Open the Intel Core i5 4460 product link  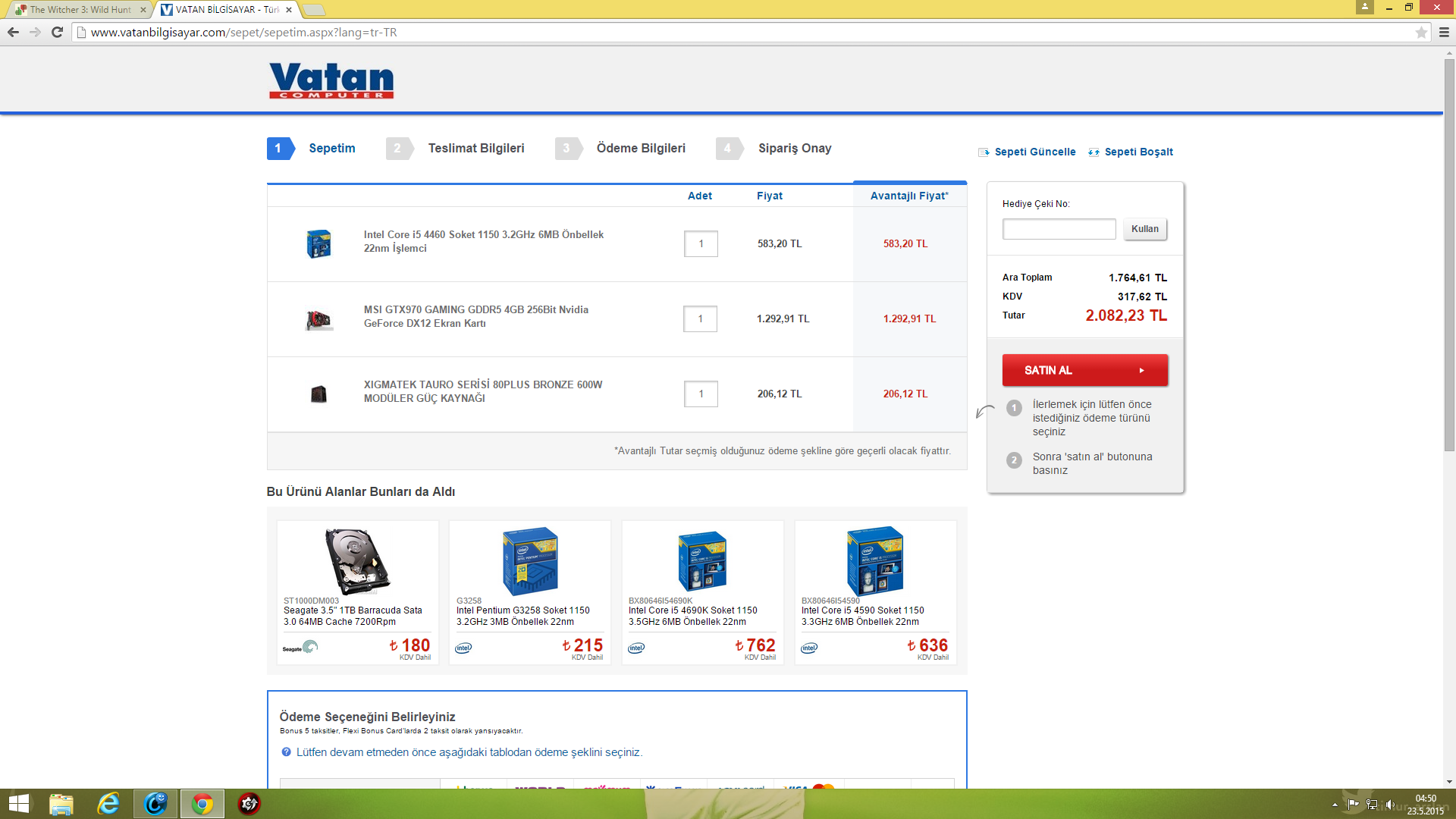tap(484, 242)
